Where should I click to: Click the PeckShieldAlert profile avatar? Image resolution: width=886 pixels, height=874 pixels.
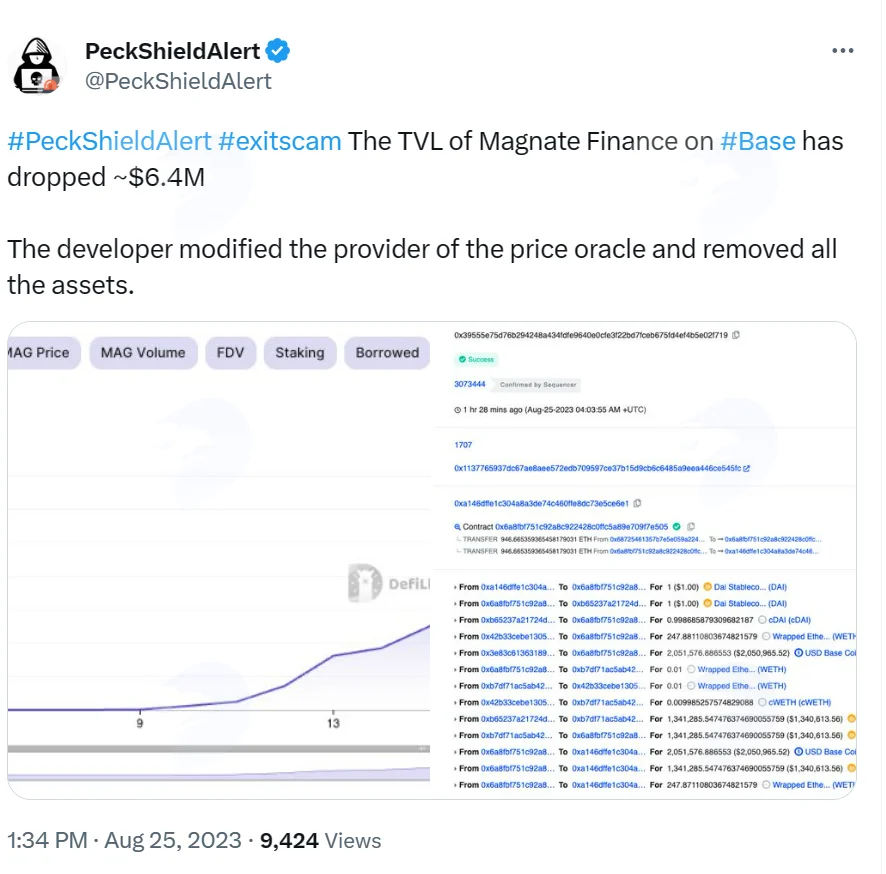[x=37, y=66]
